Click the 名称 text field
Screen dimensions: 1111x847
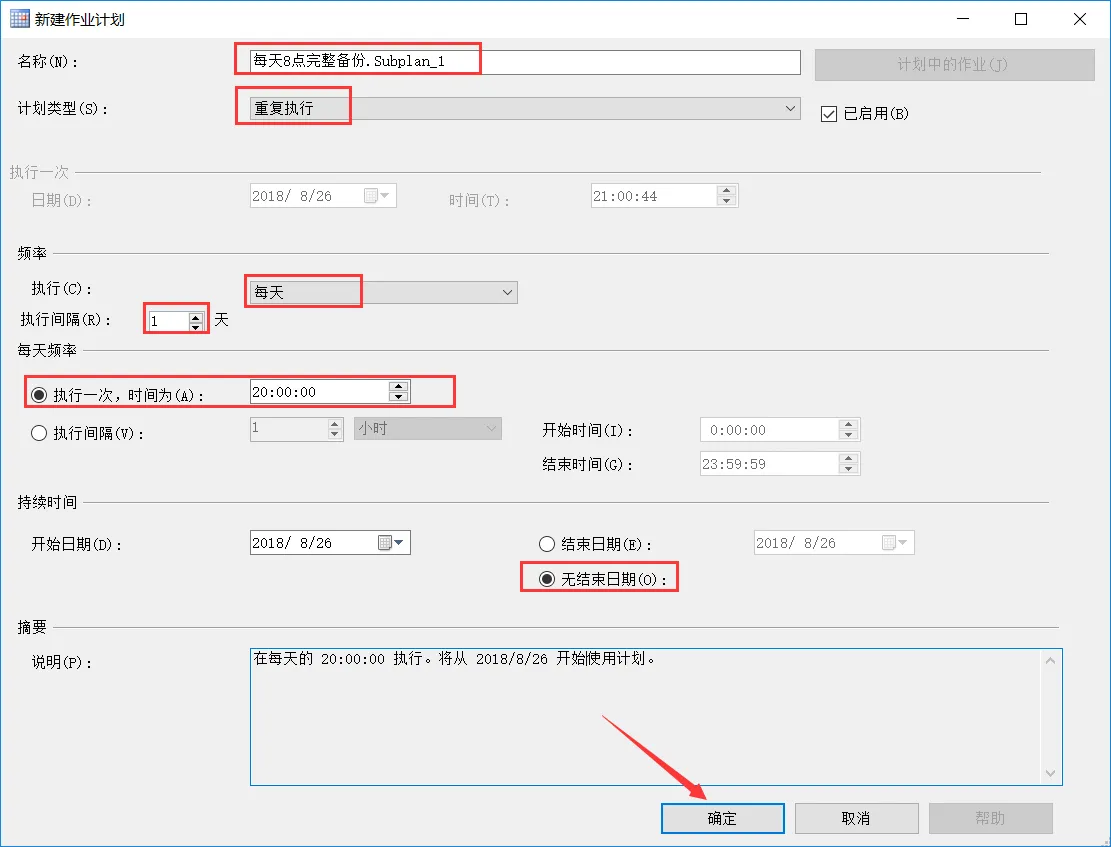(525, 62)
